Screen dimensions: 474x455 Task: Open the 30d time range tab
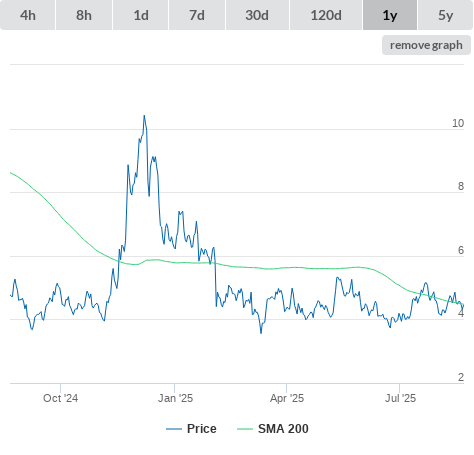click(257, 15)
